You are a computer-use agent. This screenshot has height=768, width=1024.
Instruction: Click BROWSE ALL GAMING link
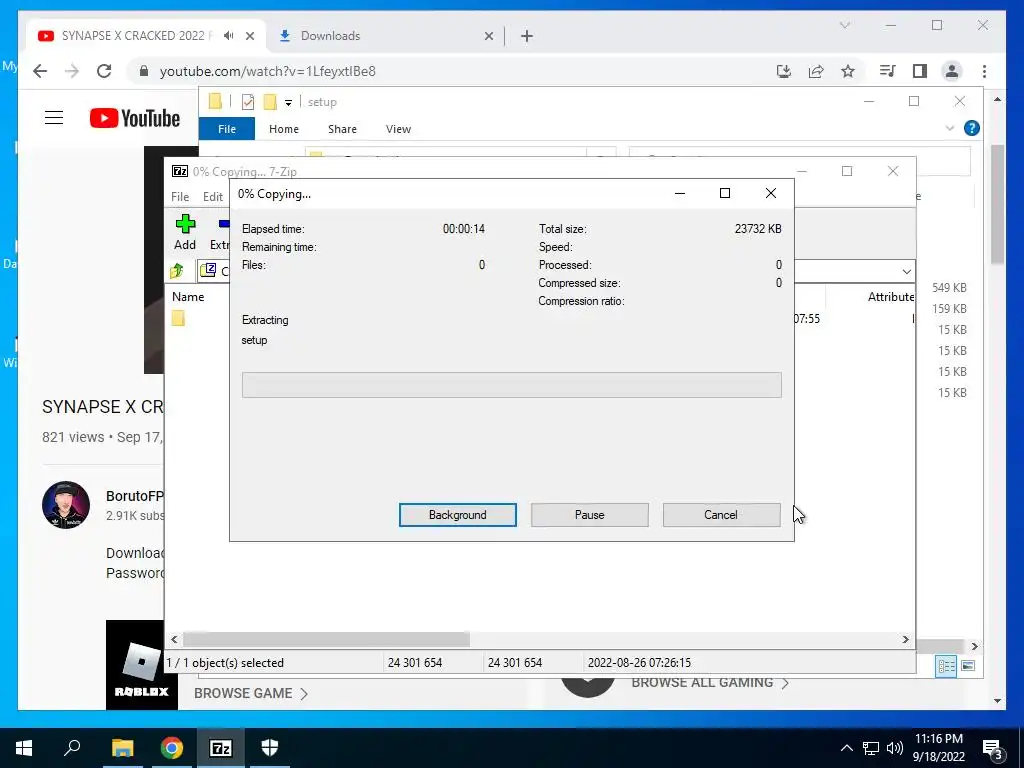(x=711, y=682)
